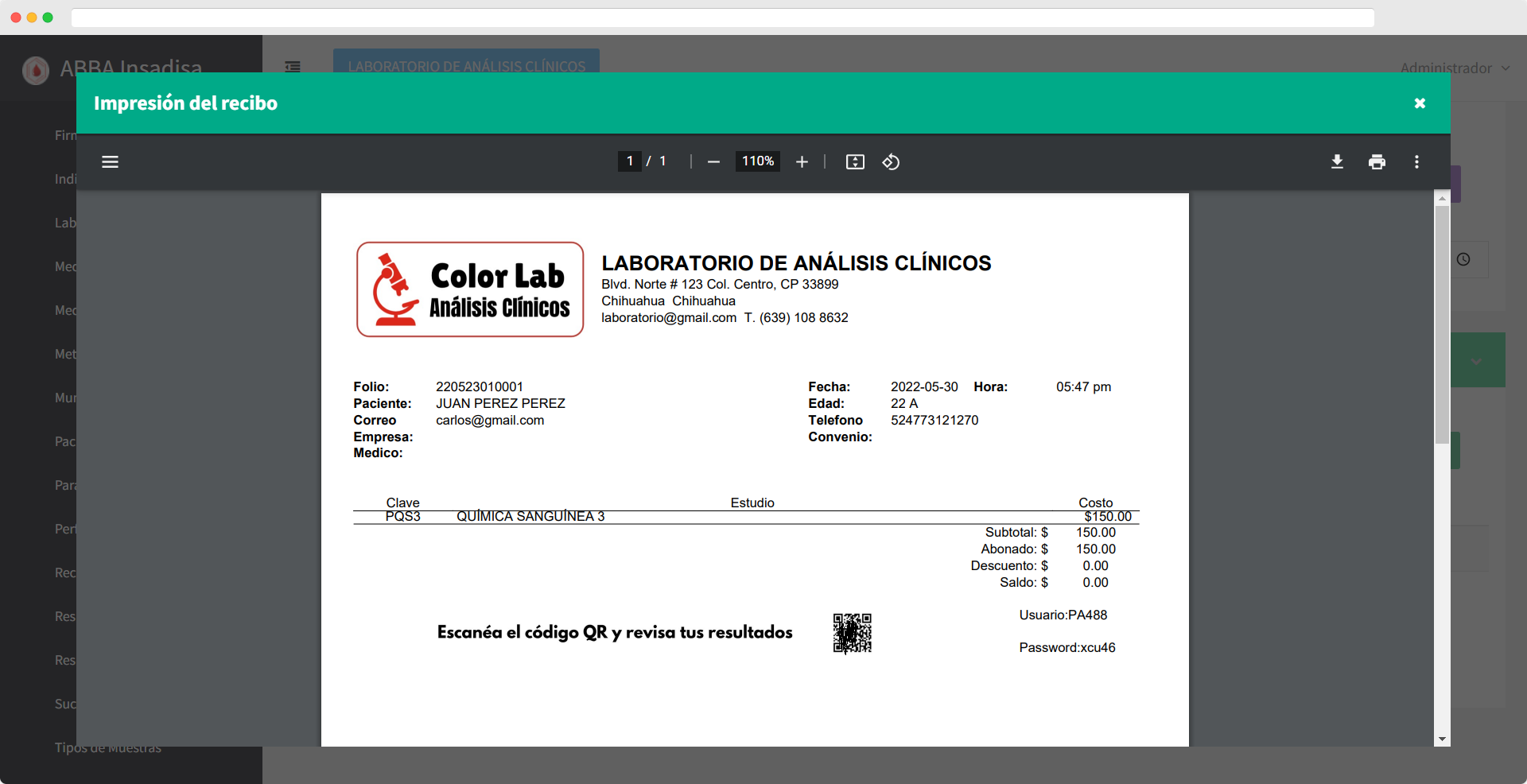Image resolution: width=1527 pixels, height=784 pixels.
Task: Click the patient name JUAN PEREZ PEREZ
Action: (x=500, y=404)
